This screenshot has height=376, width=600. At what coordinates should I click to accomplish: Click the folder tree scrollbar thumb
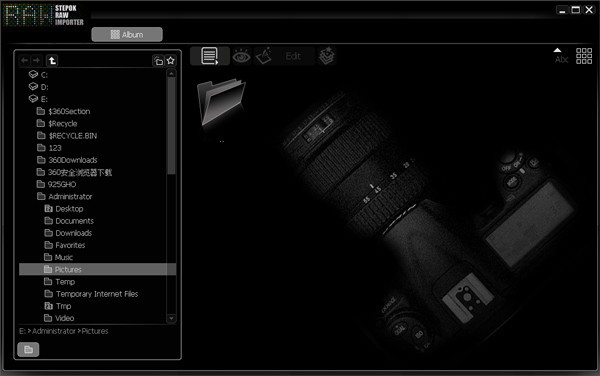(x=171, y=125)
